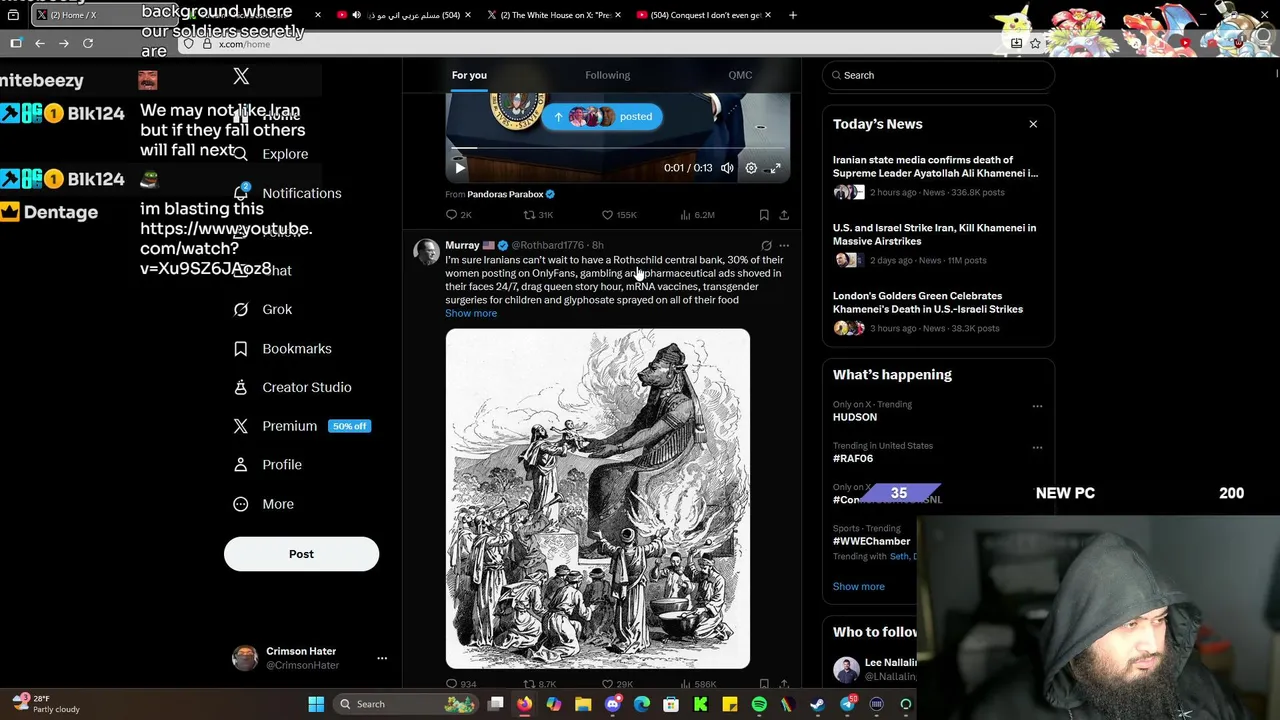
Task: Open the @Rothbard1776 handle link
Action: [x=548, y=245]
